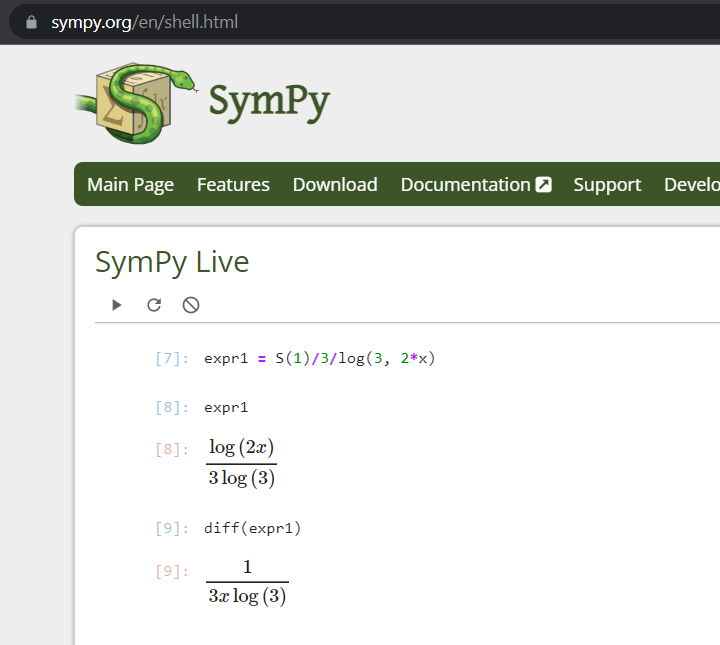Hit the interrupt kernel stop icon
Viewport: 720px width, 645px height.
[x=191, y=305]
